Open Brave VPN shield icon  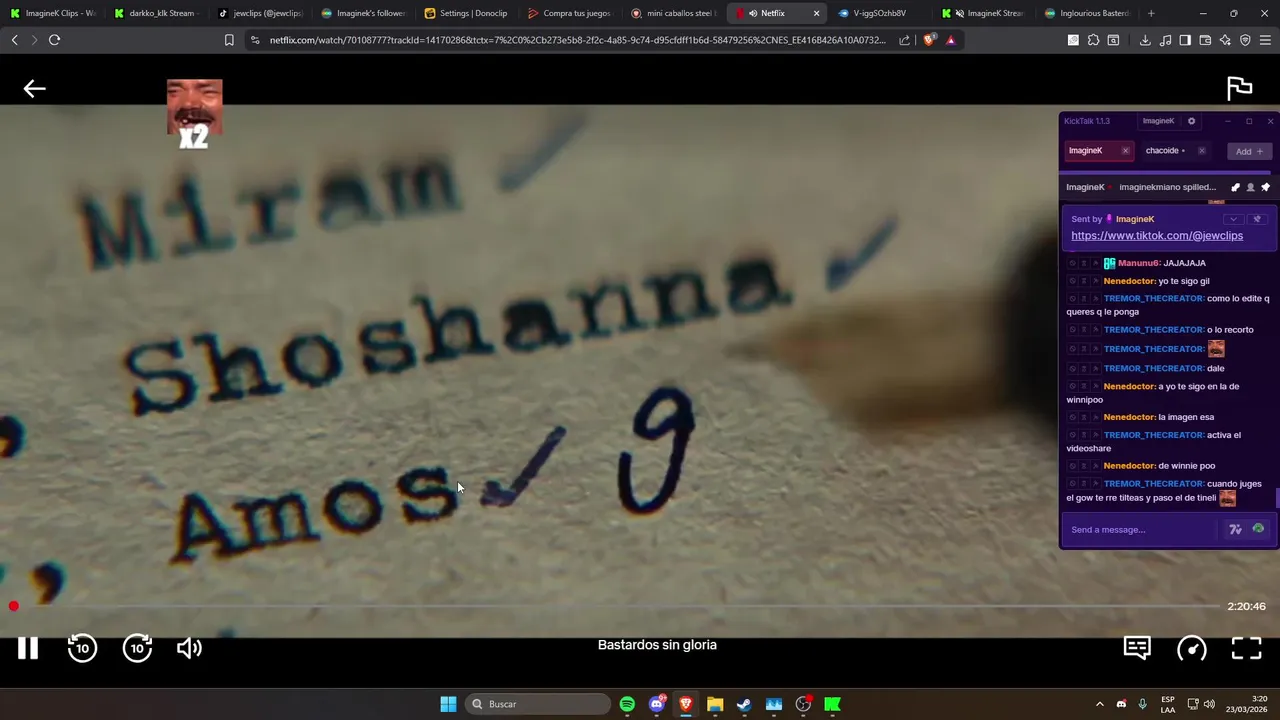(1245, 40)
